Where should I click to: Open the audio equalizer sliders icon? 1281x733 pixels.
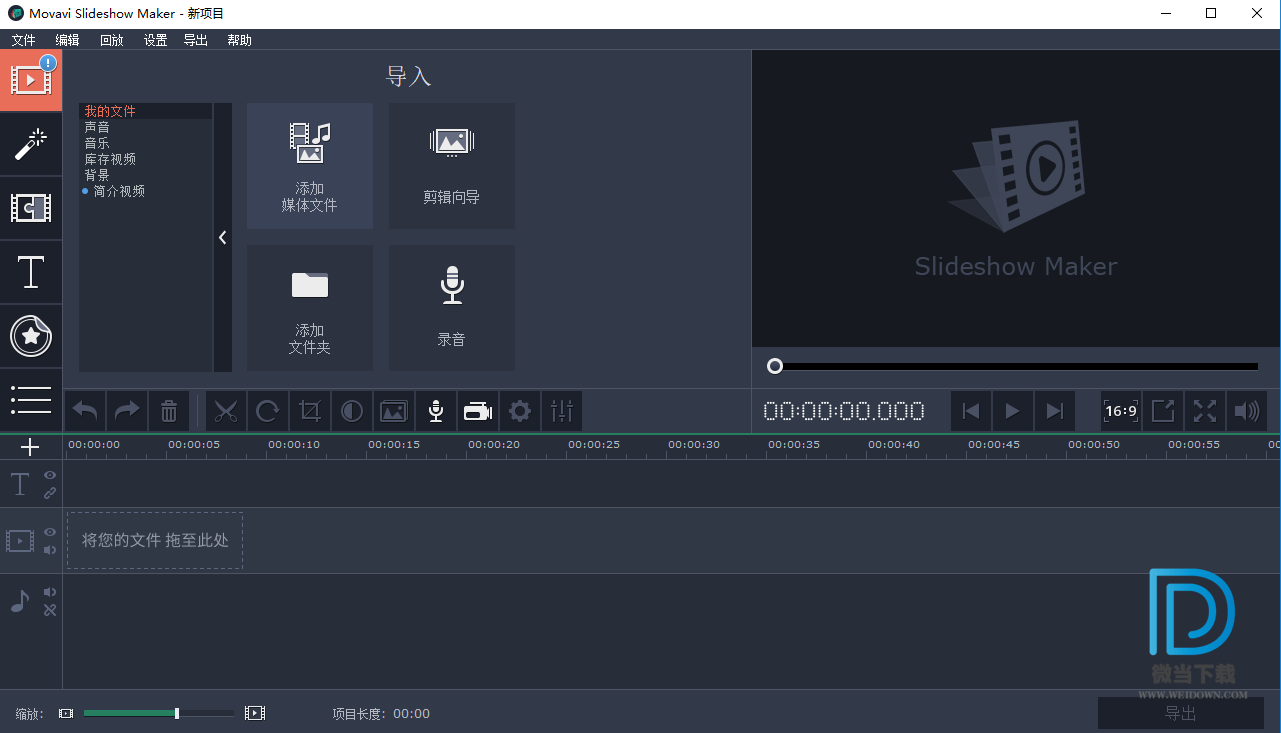point(562,411)
